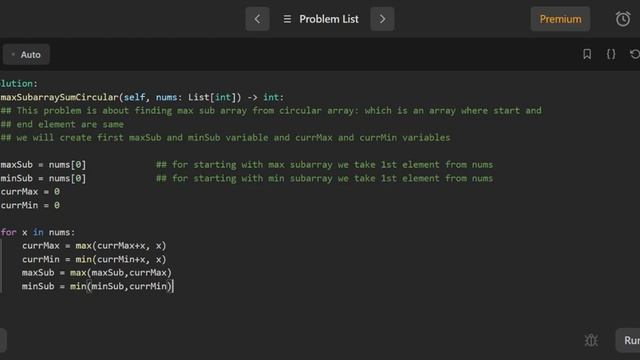Click the comment 'end element are same'
Screen dimensions: 640x360
(x=62, y=124)
